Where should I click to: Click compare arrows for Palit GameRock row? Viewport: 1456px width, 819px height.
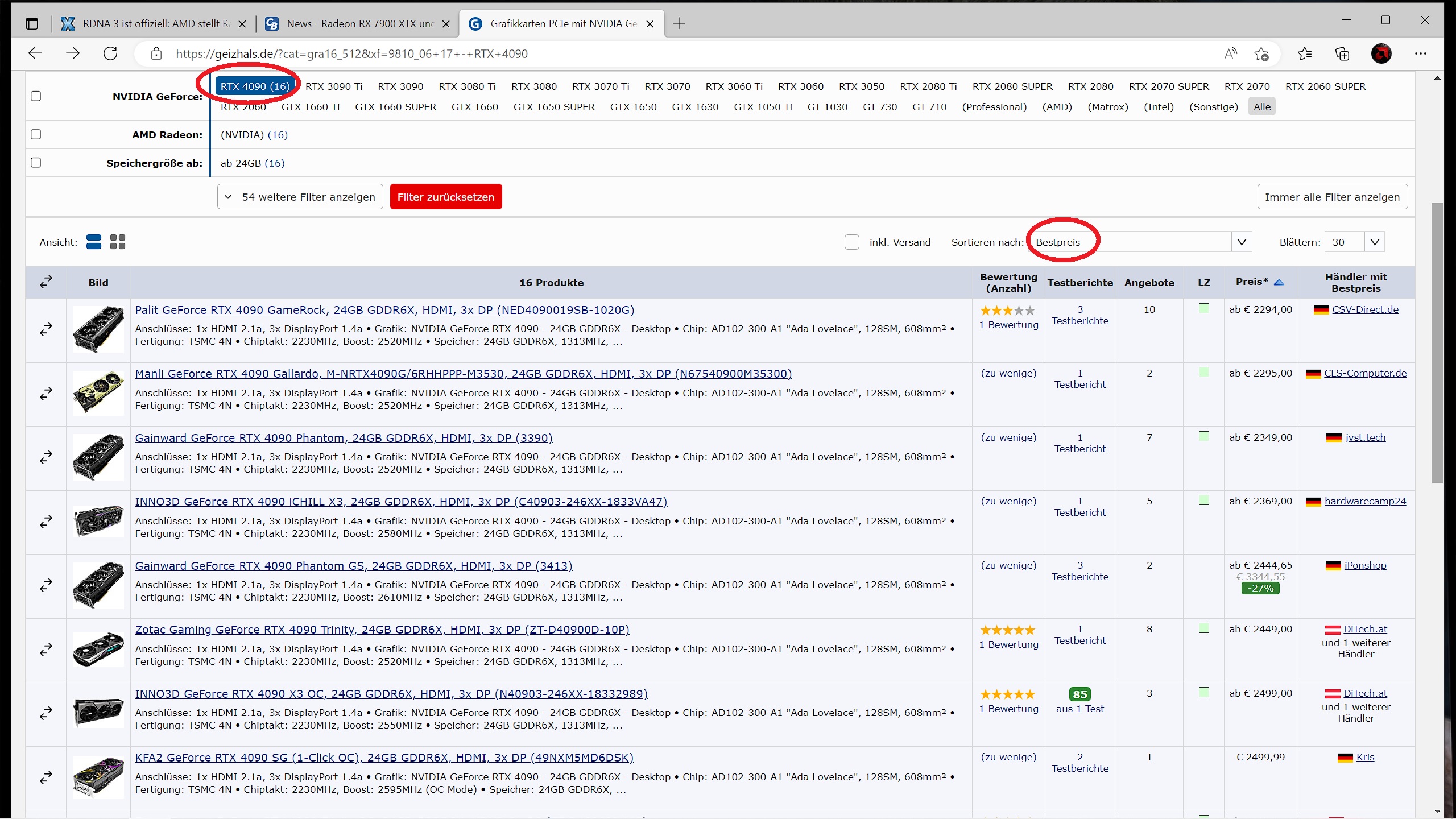coord(46,329)
